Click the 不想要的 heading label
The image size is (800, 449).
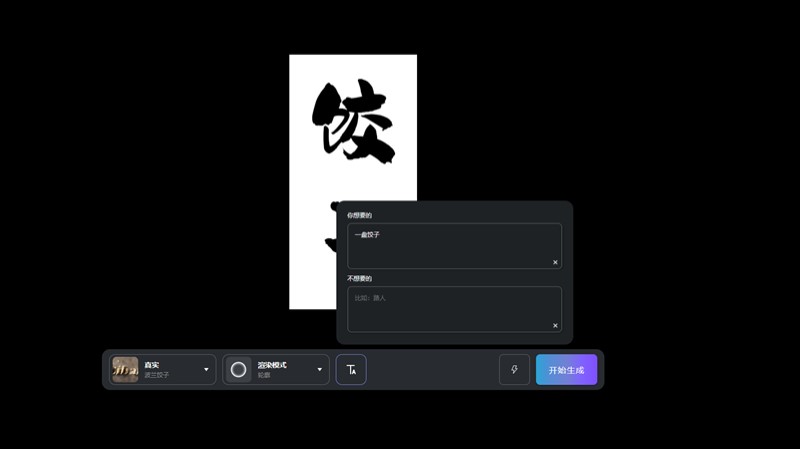click(x=359, y=278)
